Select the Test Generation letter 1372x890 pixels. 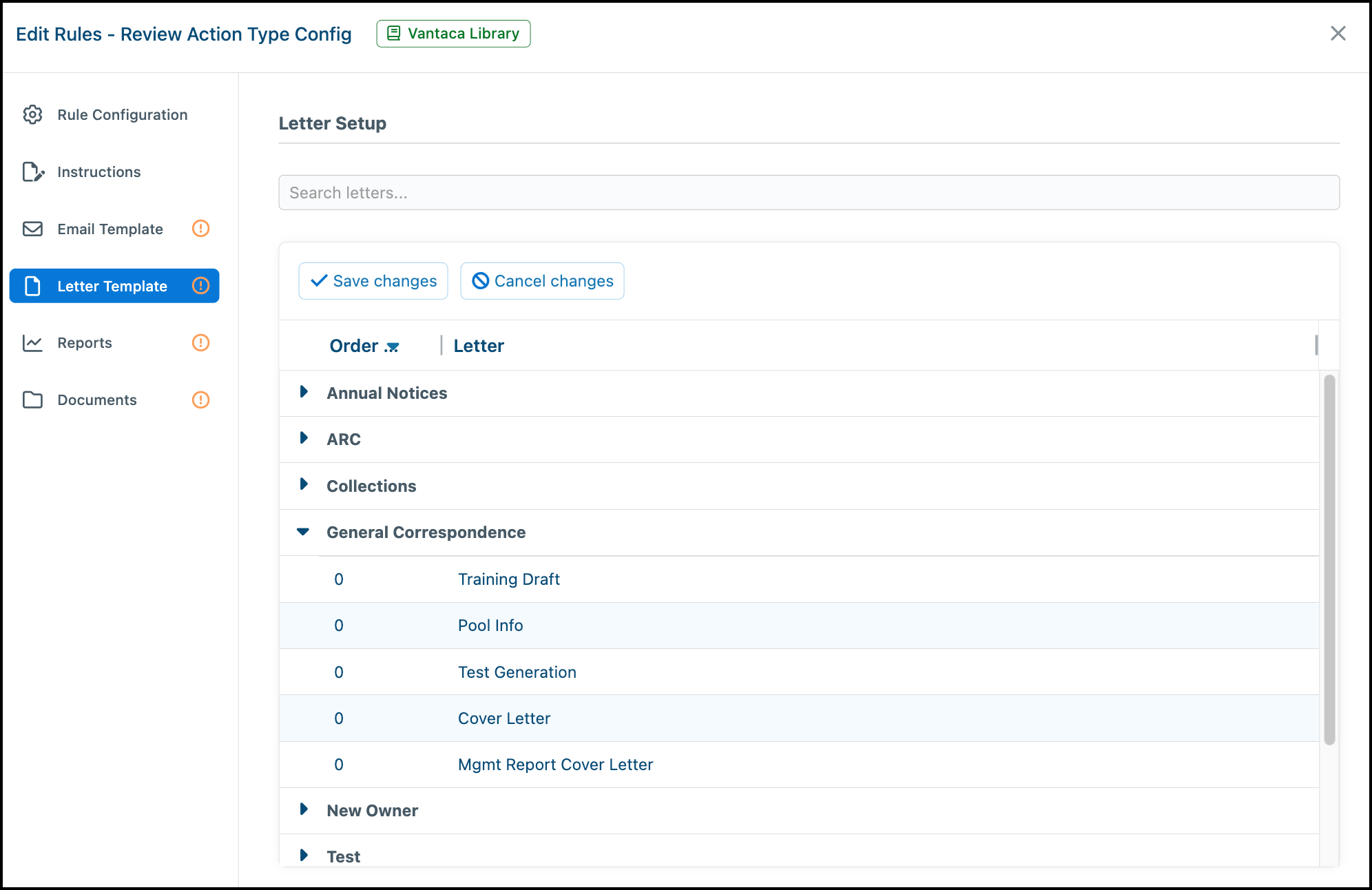[517, 672]
